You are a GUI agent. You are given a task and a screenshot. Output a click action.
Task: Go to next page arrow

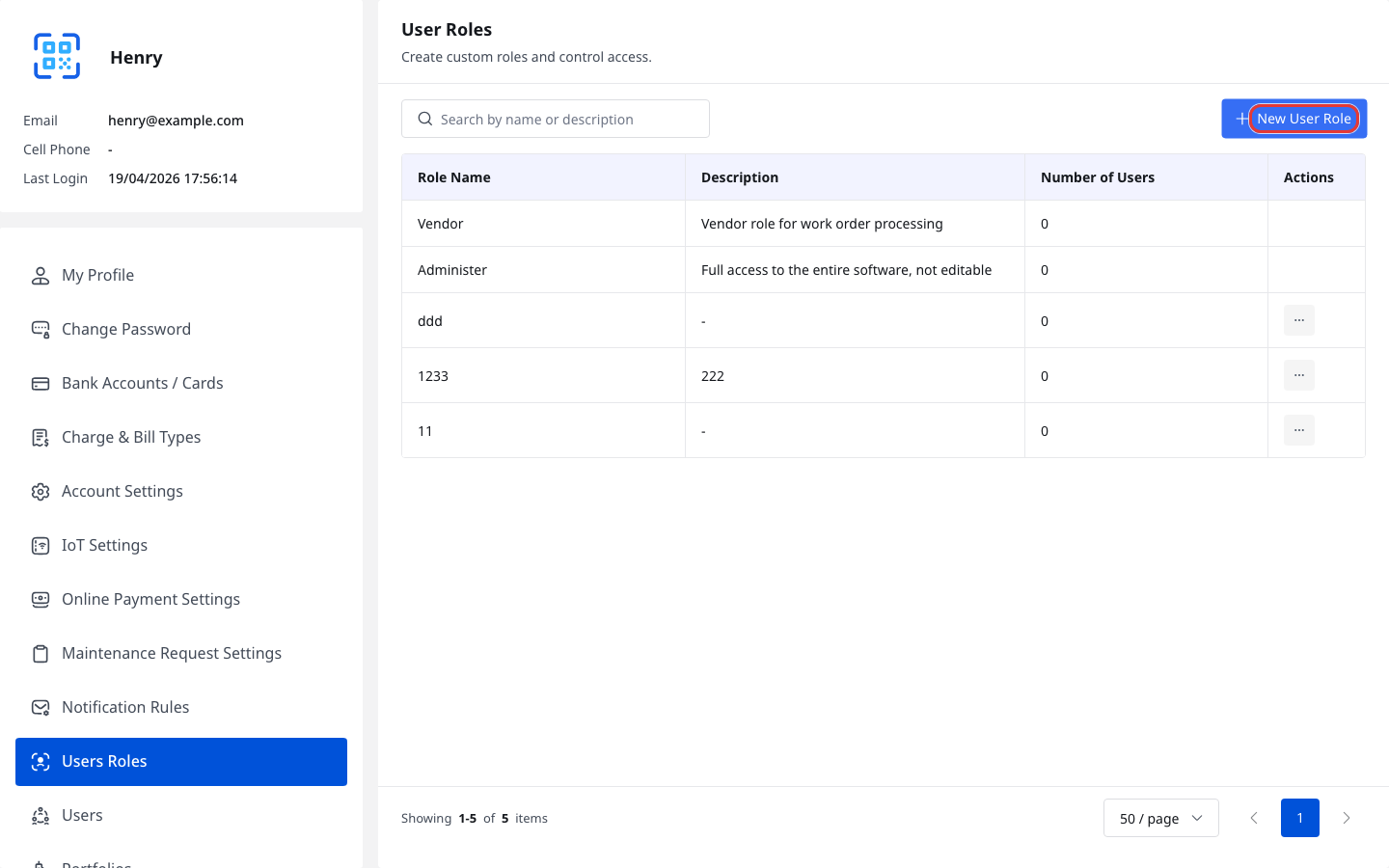(1347, 818)
